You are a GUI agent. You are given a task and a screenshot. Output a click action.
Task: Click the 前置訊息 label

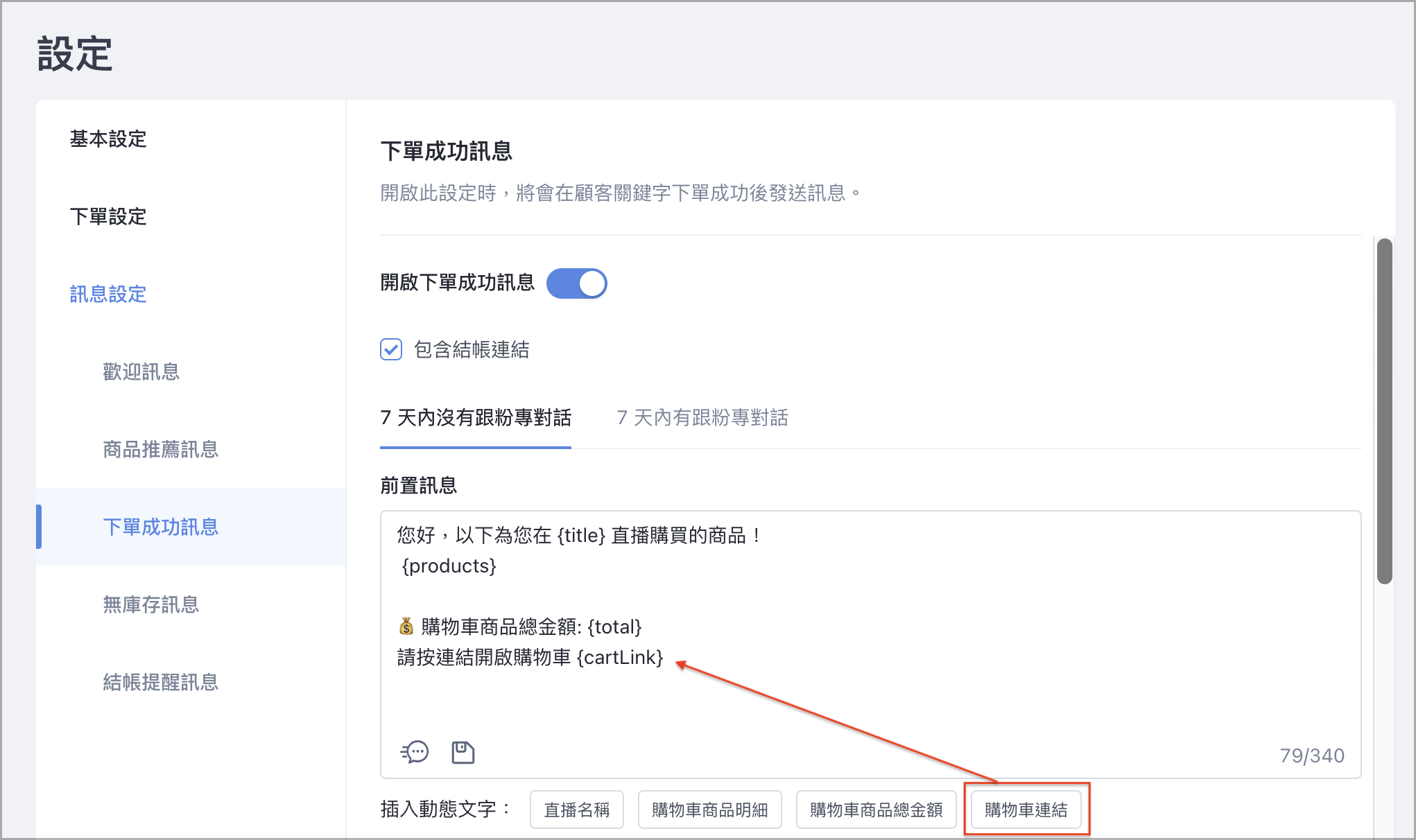pos(419,485)
